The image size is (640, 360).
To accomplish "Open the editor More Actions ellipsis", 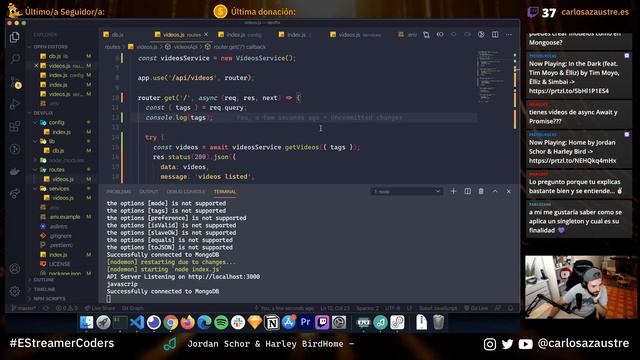I will (x=509, y=35).
